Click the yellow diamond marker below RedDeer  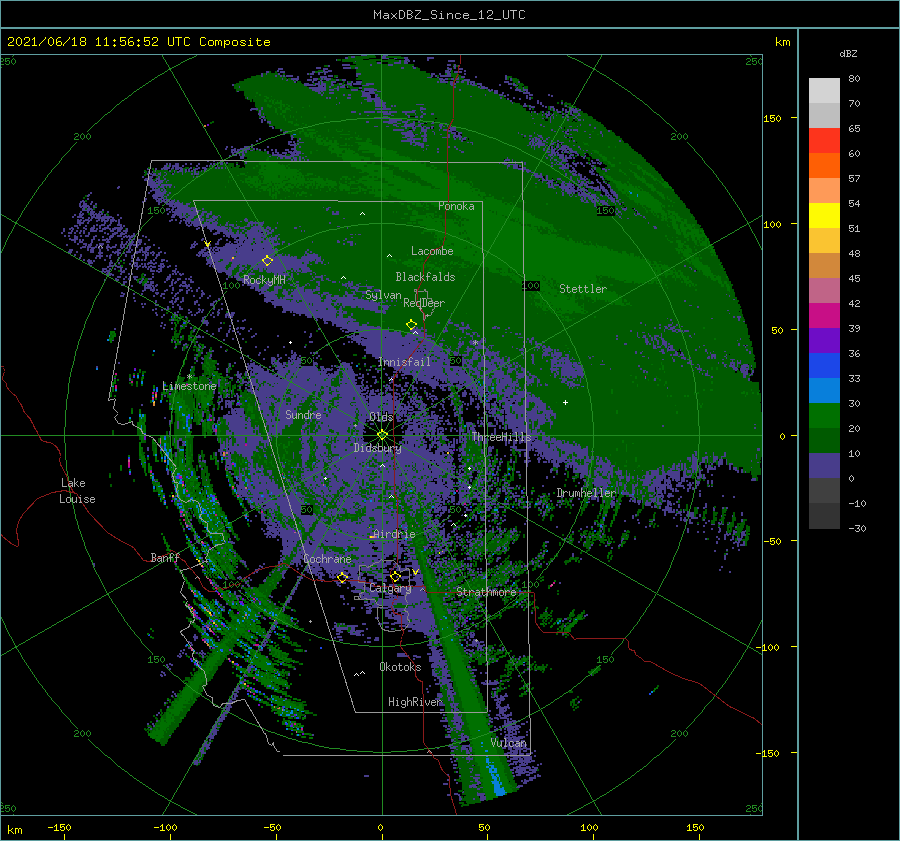411,325
